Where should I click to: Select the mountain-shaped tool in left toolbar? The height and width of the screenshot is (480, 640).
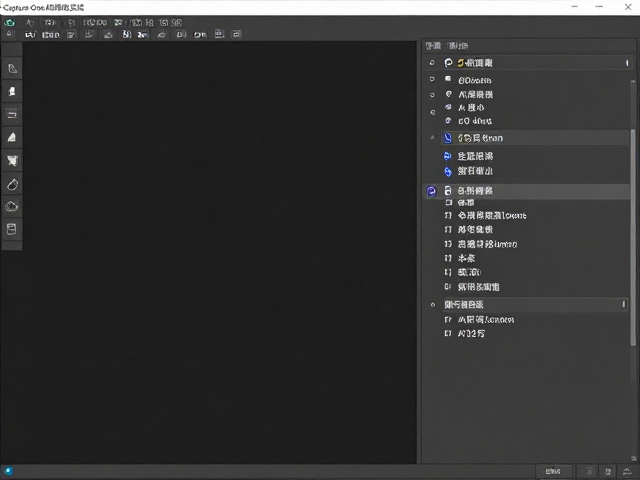click(x=12, y=138)
